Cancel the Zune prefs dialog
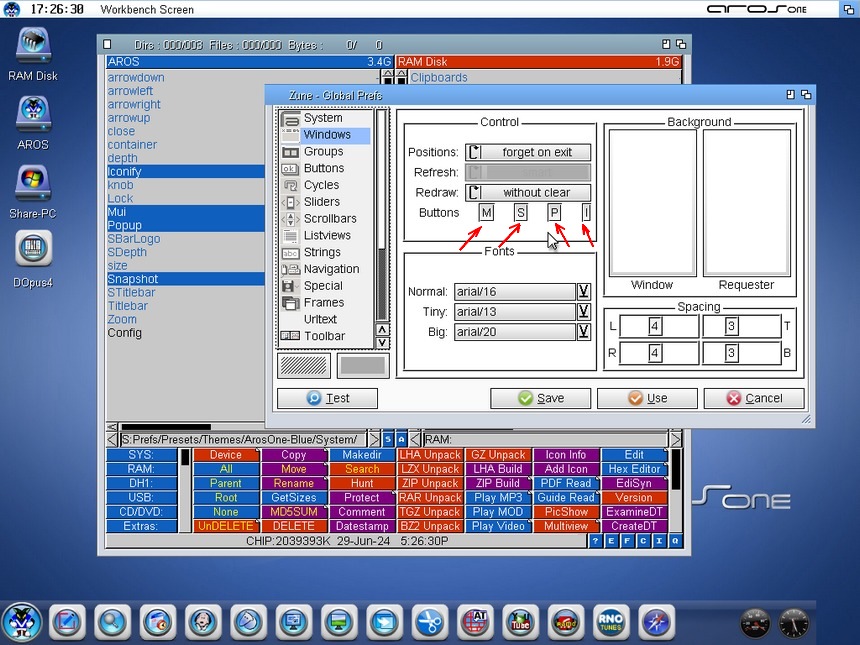Image resolution: width=860 pixels, height=645 pixels. [x=754, y=398]
